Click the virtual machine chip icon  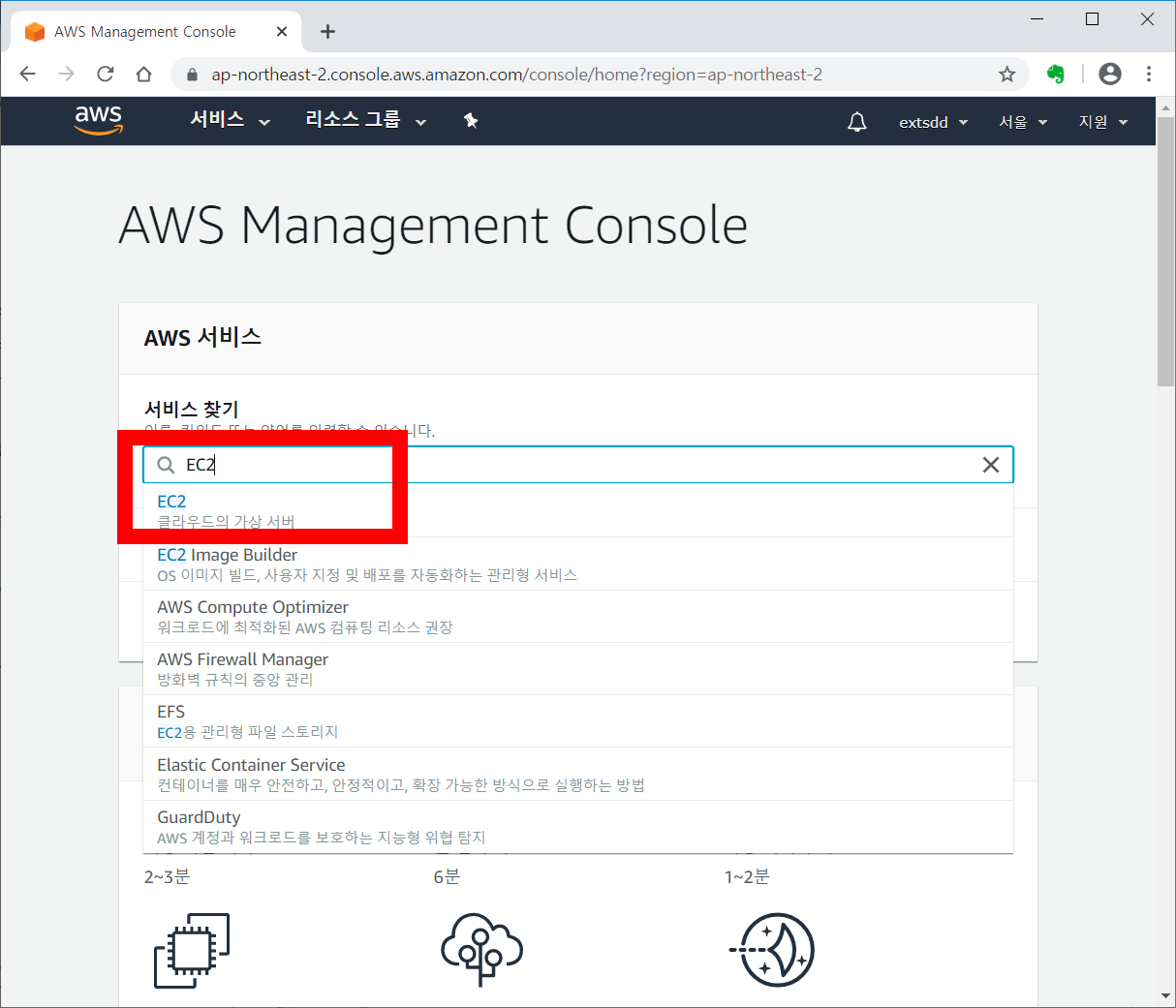[x=192, y=950]
